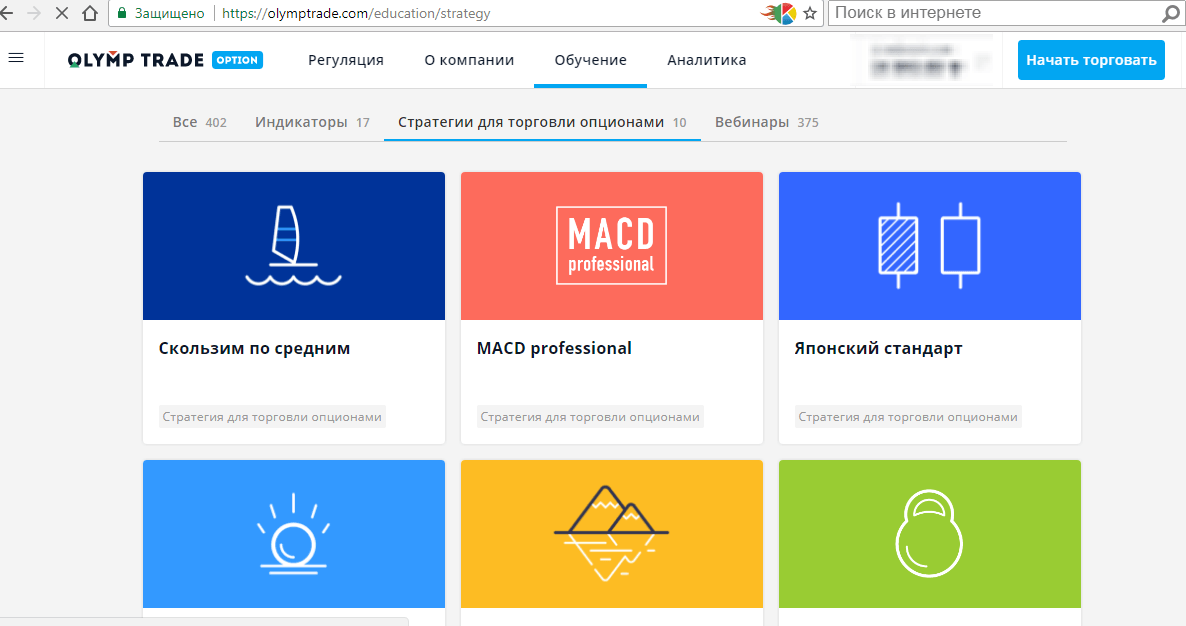1186x626 pixels.
Task: Bookmark page with the star icon
Action: 810,13
